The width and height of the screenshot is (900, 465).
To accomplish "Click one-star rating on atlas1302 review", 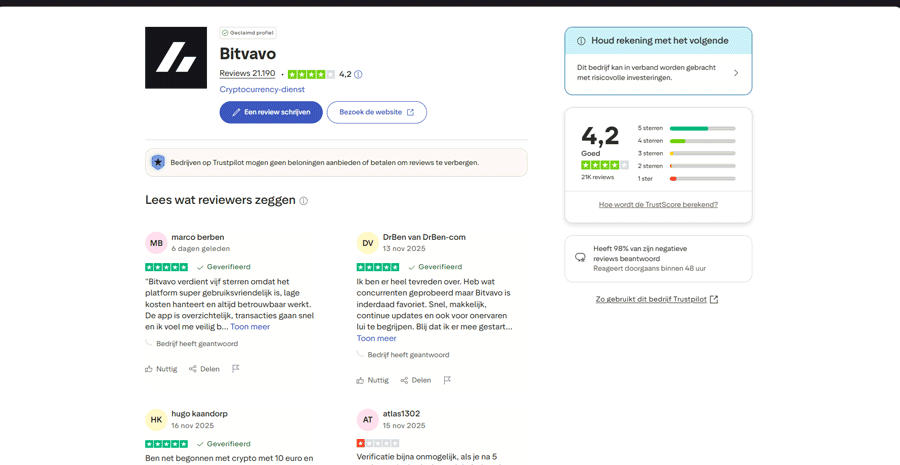I will 378,443.
